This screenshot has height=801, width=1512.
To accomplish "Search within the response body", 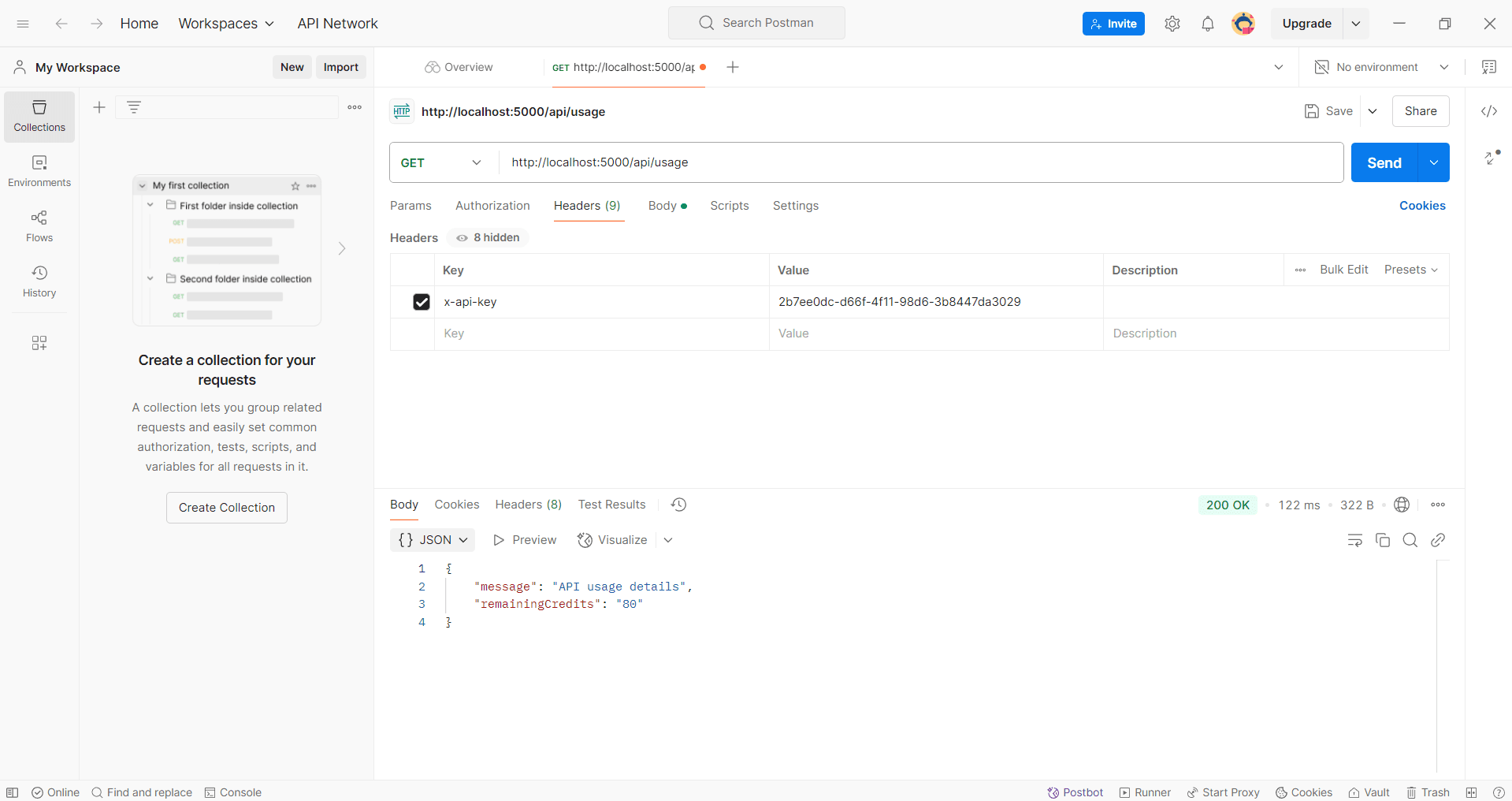I will coord(1410,540).
